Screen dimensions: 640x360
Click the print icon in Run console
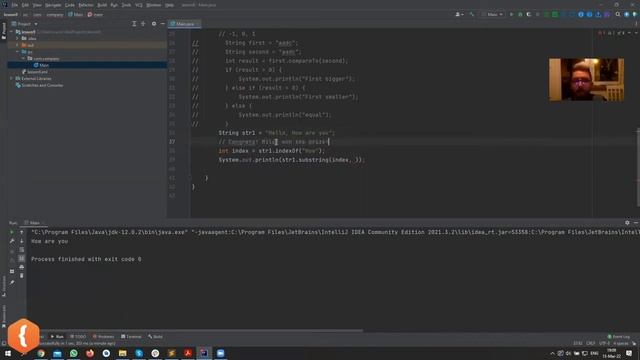[x=22, y=267]
